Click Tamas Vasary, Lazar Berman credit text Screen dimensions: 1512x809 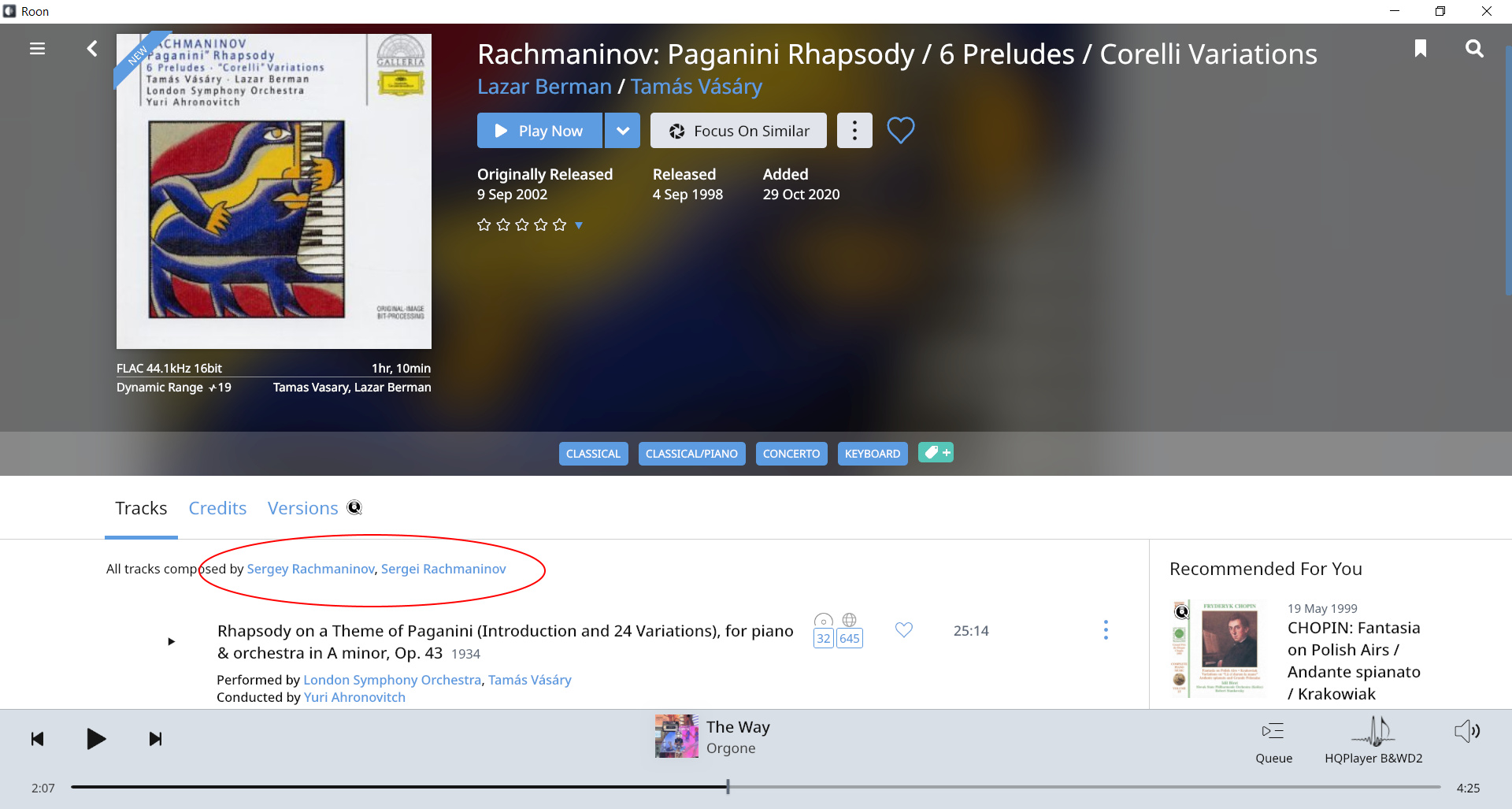pos(352,388)
